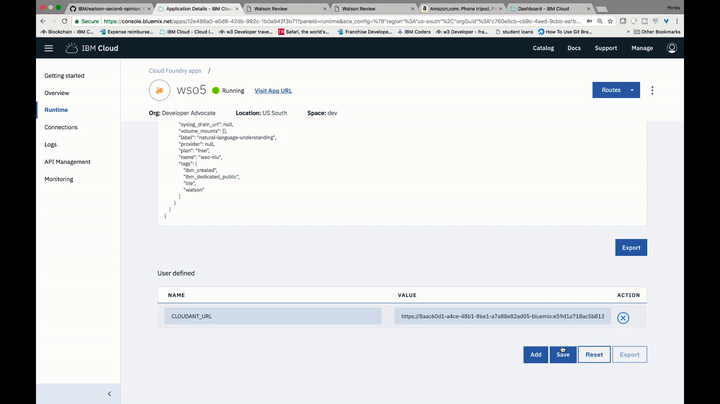Open Safari, the world's bookmark
The height and width of the screenshot is (404, 720).
tap(304, 32)
